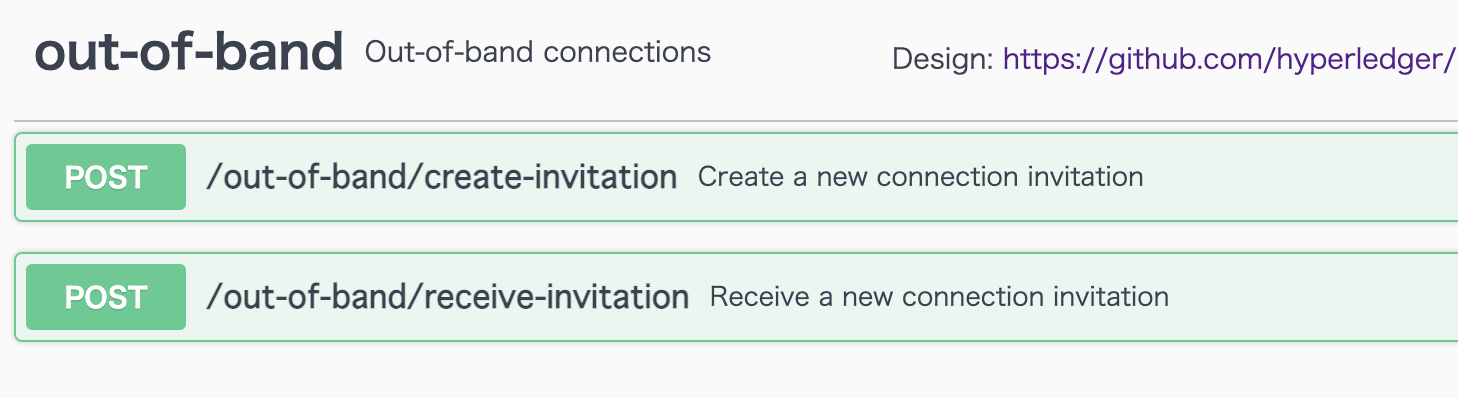Click the word 'receive-invitation' in the second path
1458x398 pixels.
coord(557,297)
